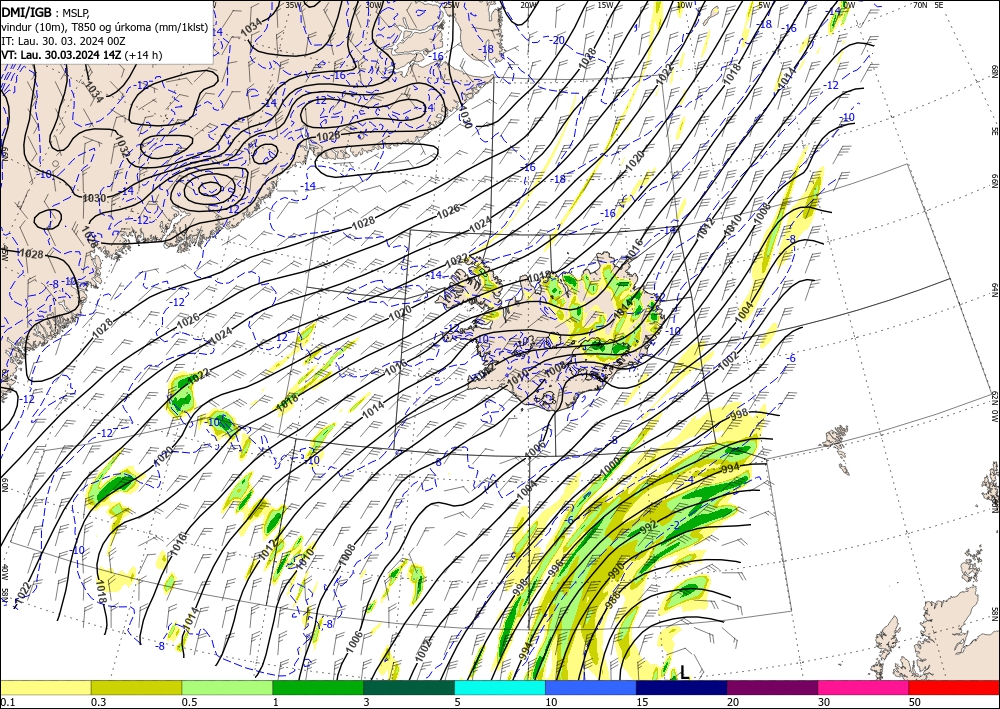
Task: Click the olive 0.3 mm legend swatch
Action: pyautogui.click(x=136, y=687)
